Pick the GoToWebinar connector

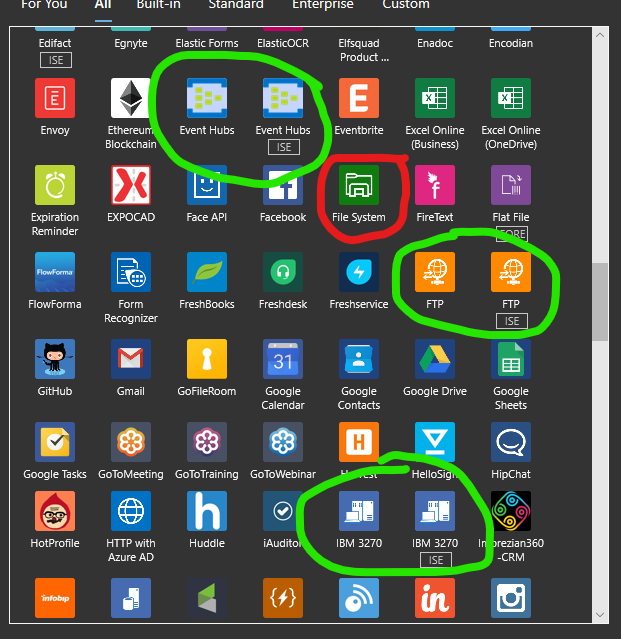283,442
